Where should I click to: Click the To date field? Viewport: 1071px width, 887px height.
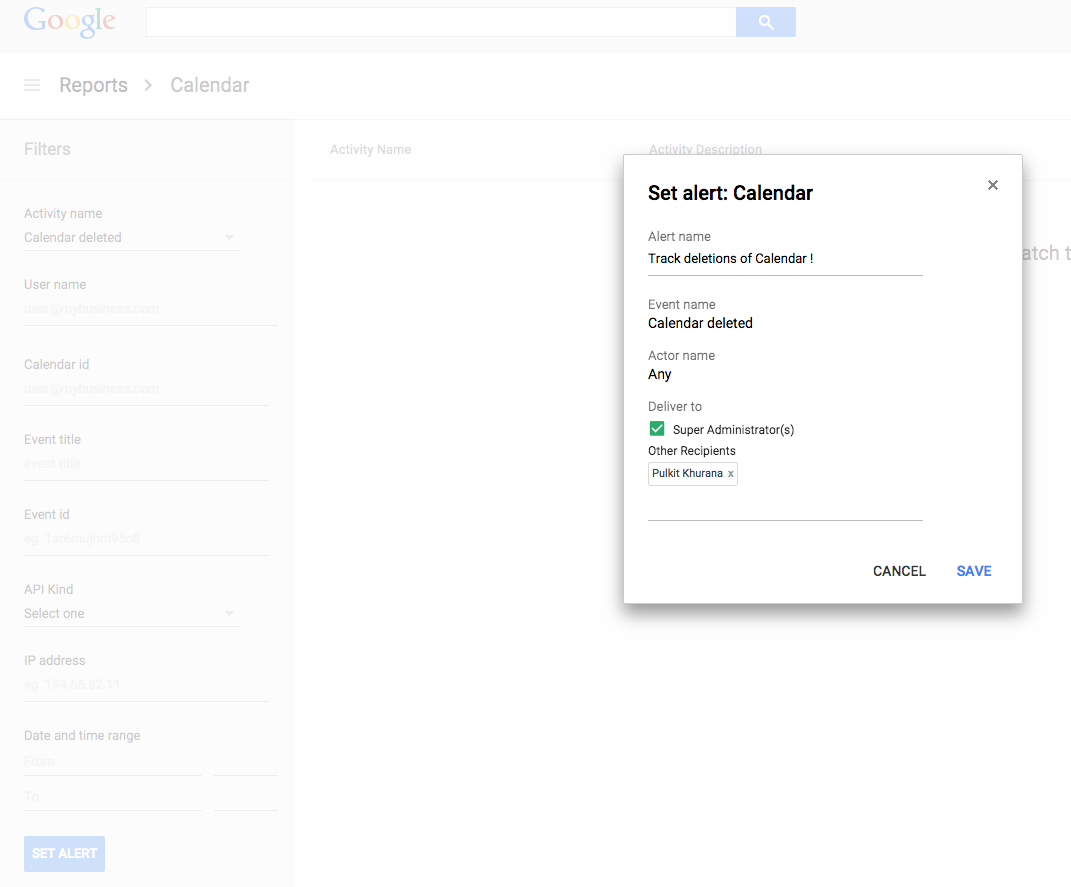coord(113,798)
